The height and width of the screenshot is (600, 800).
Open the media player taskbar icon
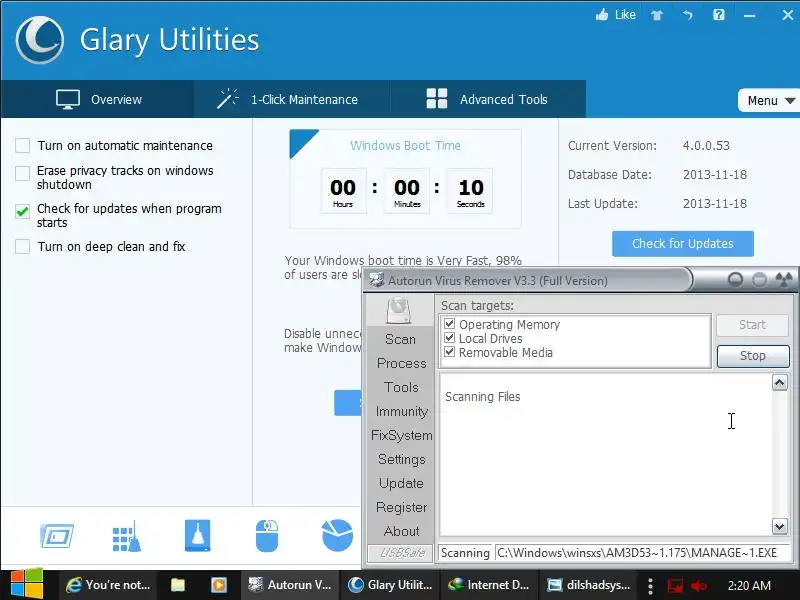[x=219, y=585]
